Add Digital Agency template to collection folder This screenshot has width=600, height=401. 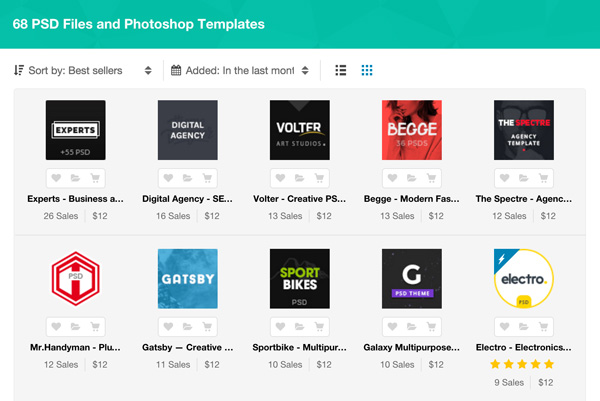point(188,178)
